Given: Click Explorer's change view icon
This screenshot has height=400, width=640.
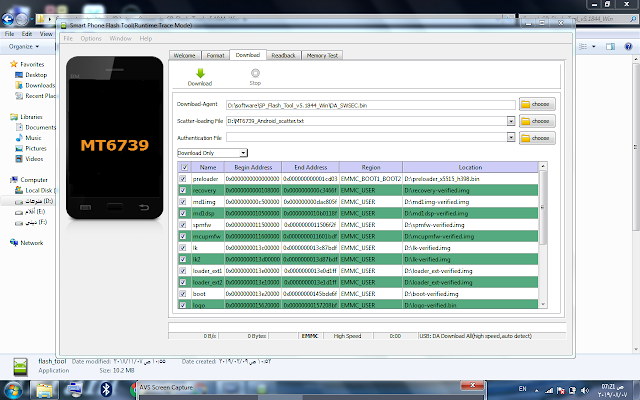Looking at the screenshot, I should click(x=583, y=47).
